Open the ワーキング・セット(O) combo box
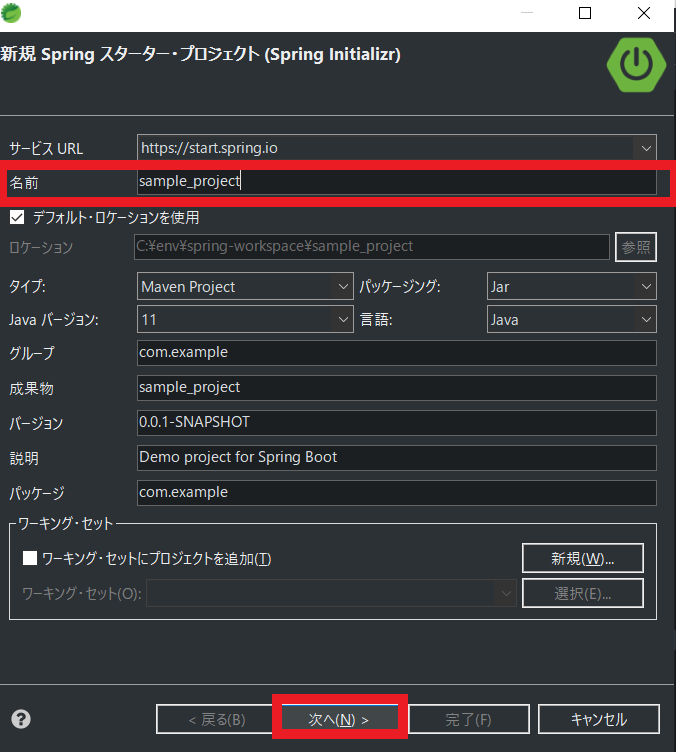 point(331,593)
